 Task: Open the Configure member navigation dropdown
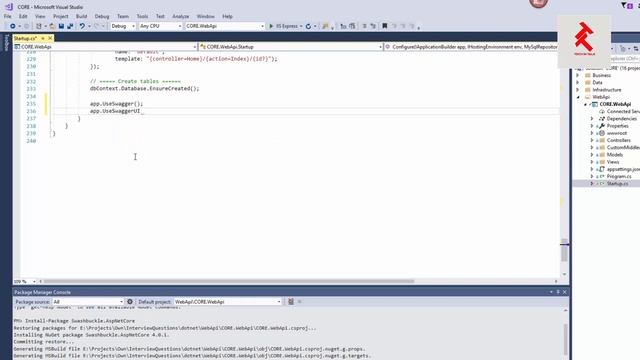471,47
